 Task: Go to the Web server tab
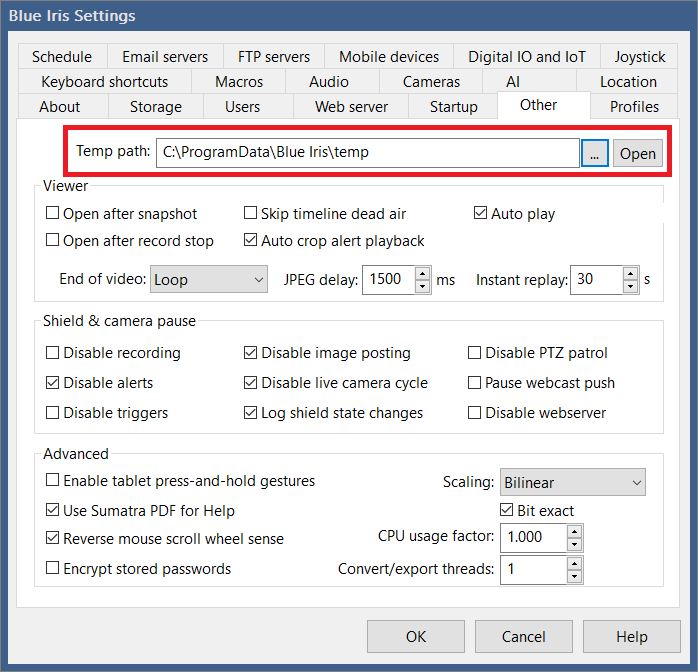coord(351,106)
